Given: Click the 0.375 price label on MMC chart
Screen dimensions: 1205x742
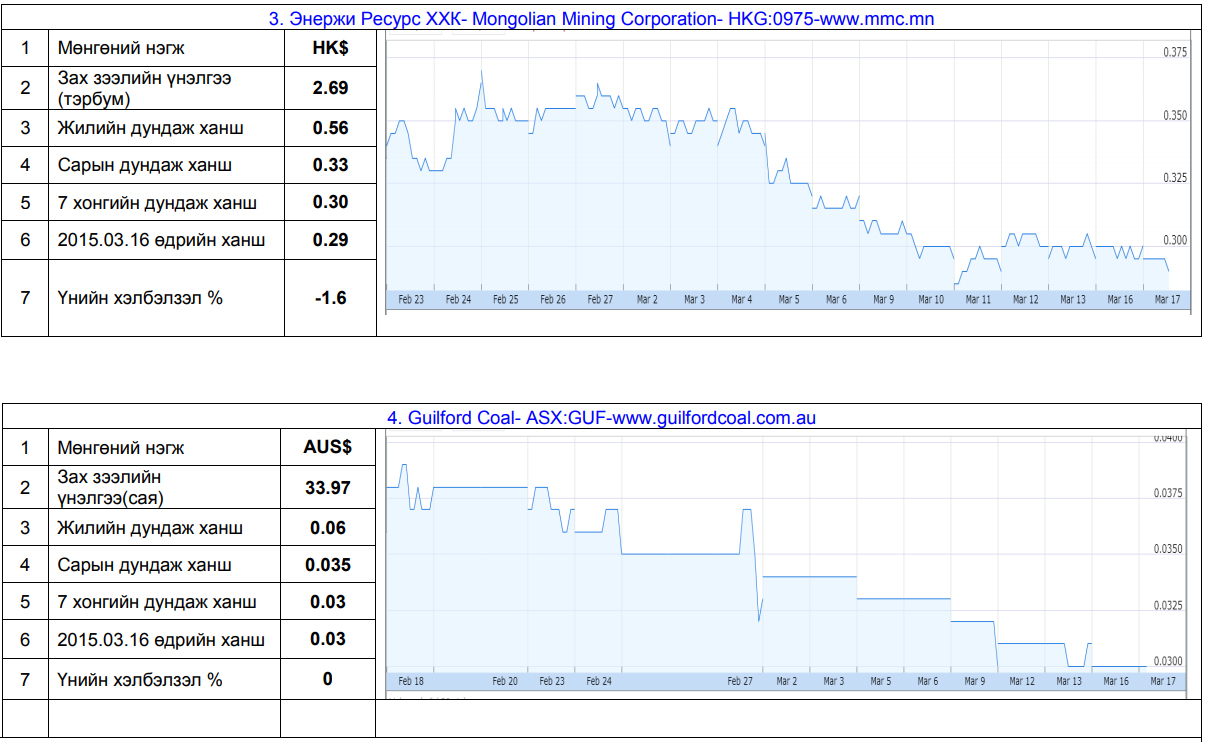Looking at the screenshot, I should (x=1175, y=53).
